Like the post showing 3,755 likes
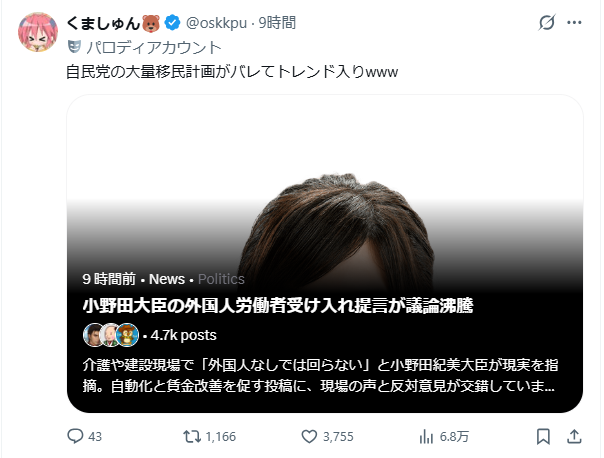This screenshot has height=458, width=604. (x=309, y=436)
